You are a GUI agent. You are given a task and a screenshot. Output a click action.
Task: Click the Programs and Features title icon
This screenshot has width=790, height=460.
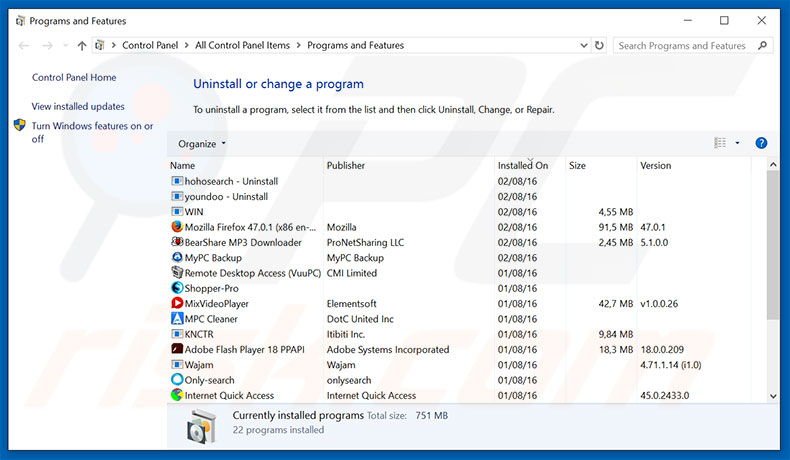(x=20, y=21)
